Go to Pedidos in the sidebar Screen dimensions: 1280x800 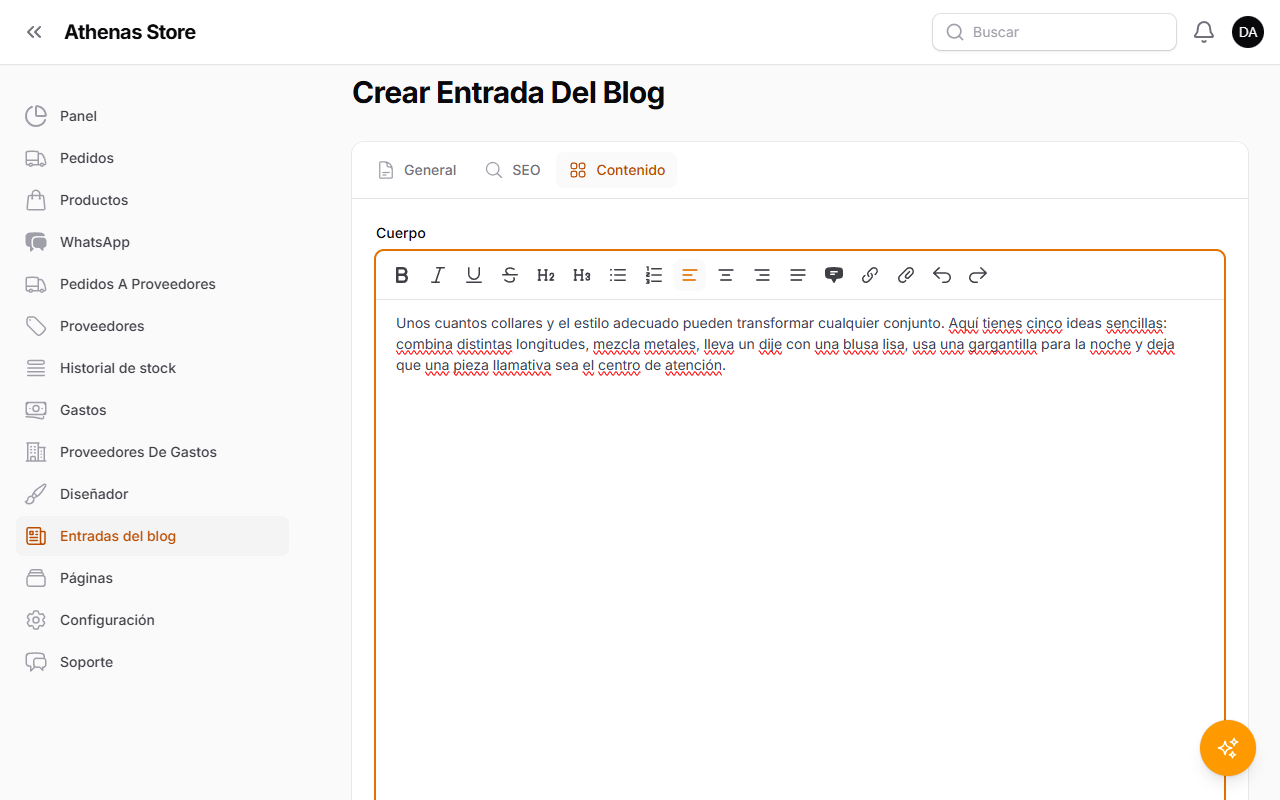click(152, 158)
